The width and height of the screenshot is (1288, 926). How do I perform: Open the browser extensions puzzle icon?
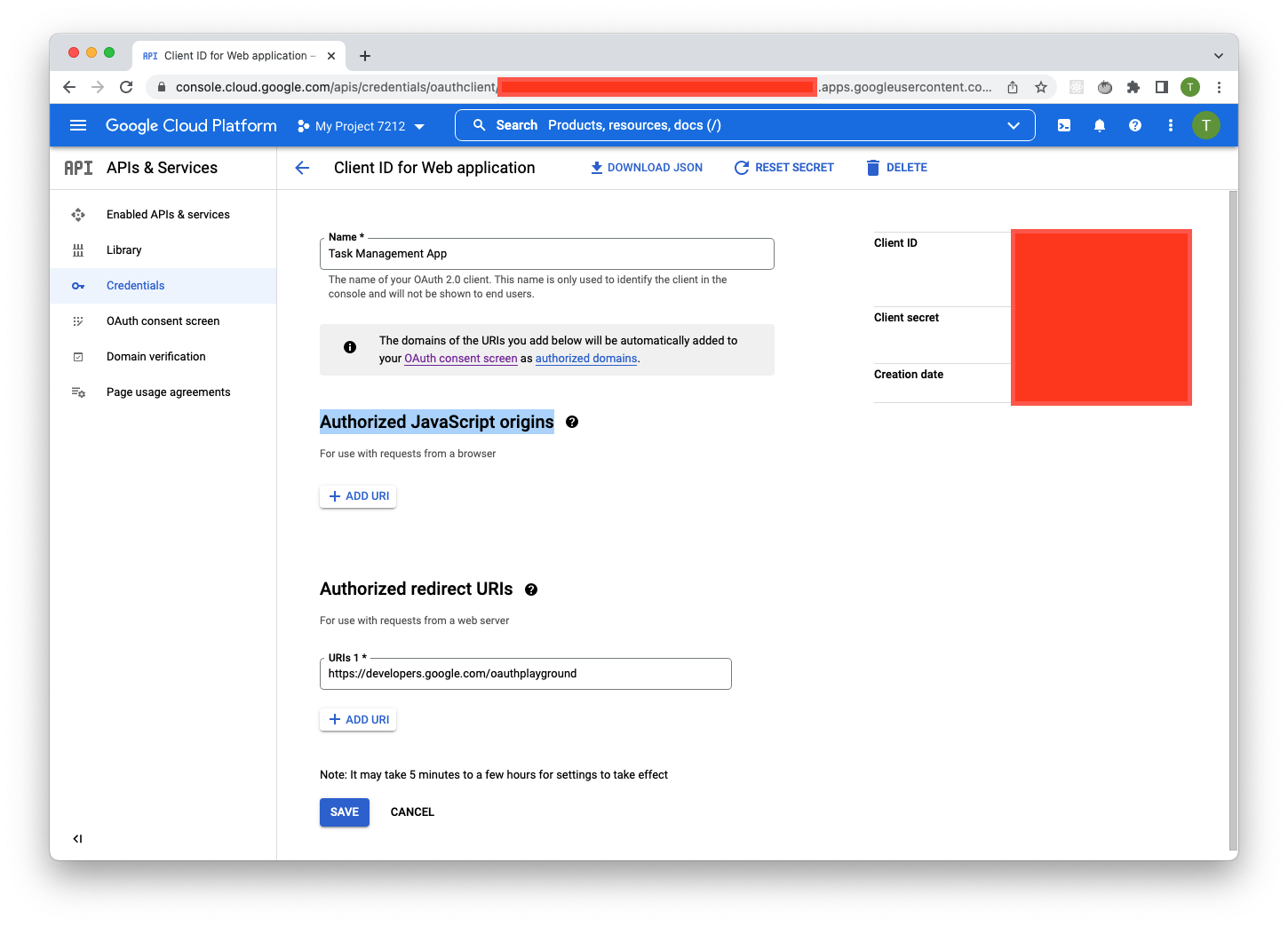tap(1133, 87)
